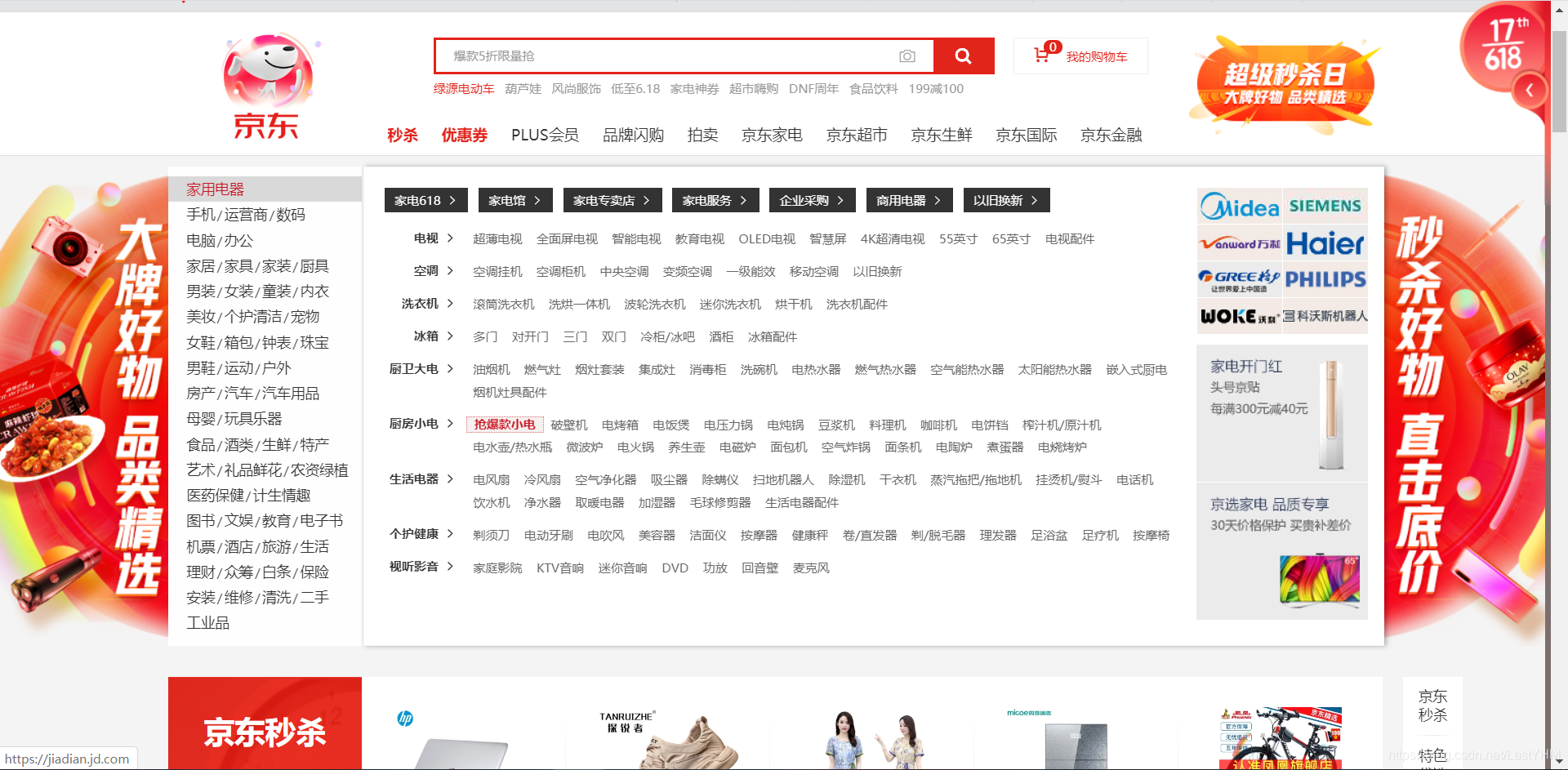The image size is (1568, 770).
Task: Expand the 以旧换新 category button
Action: click(x=1006, y=200)
